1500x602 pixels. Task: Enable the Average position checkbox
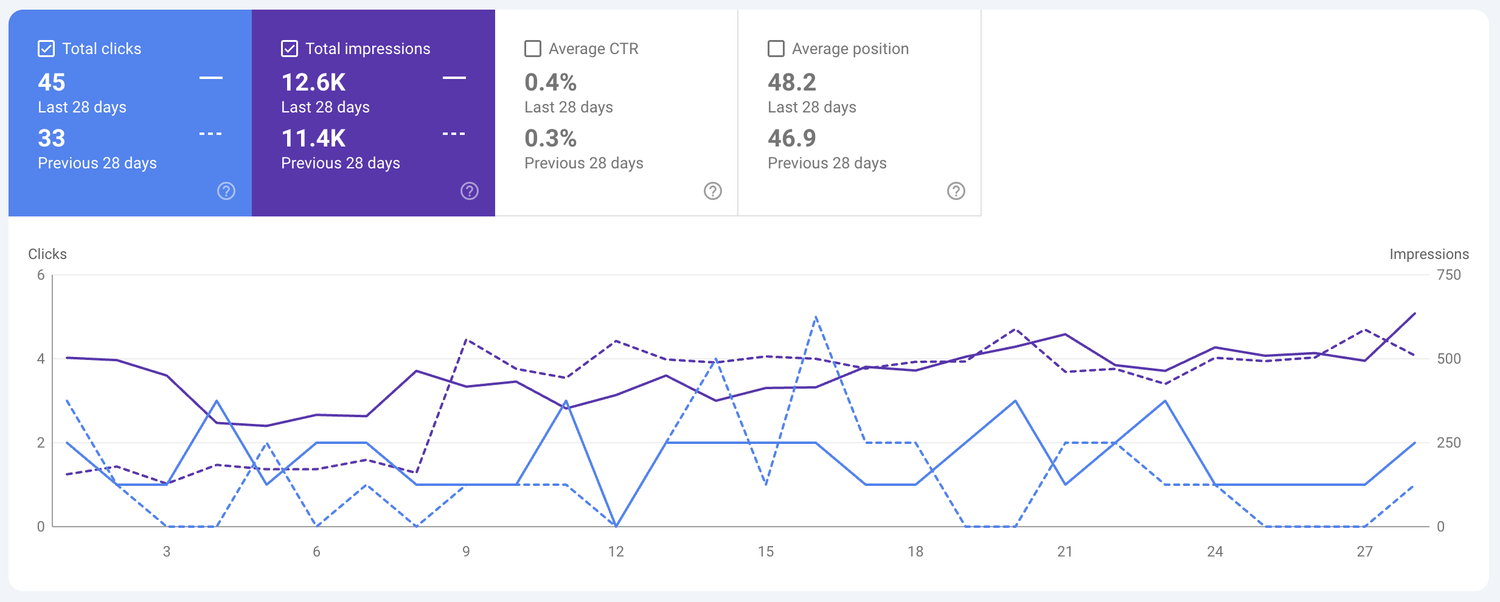pyautogui.click(x=776, y=48)
